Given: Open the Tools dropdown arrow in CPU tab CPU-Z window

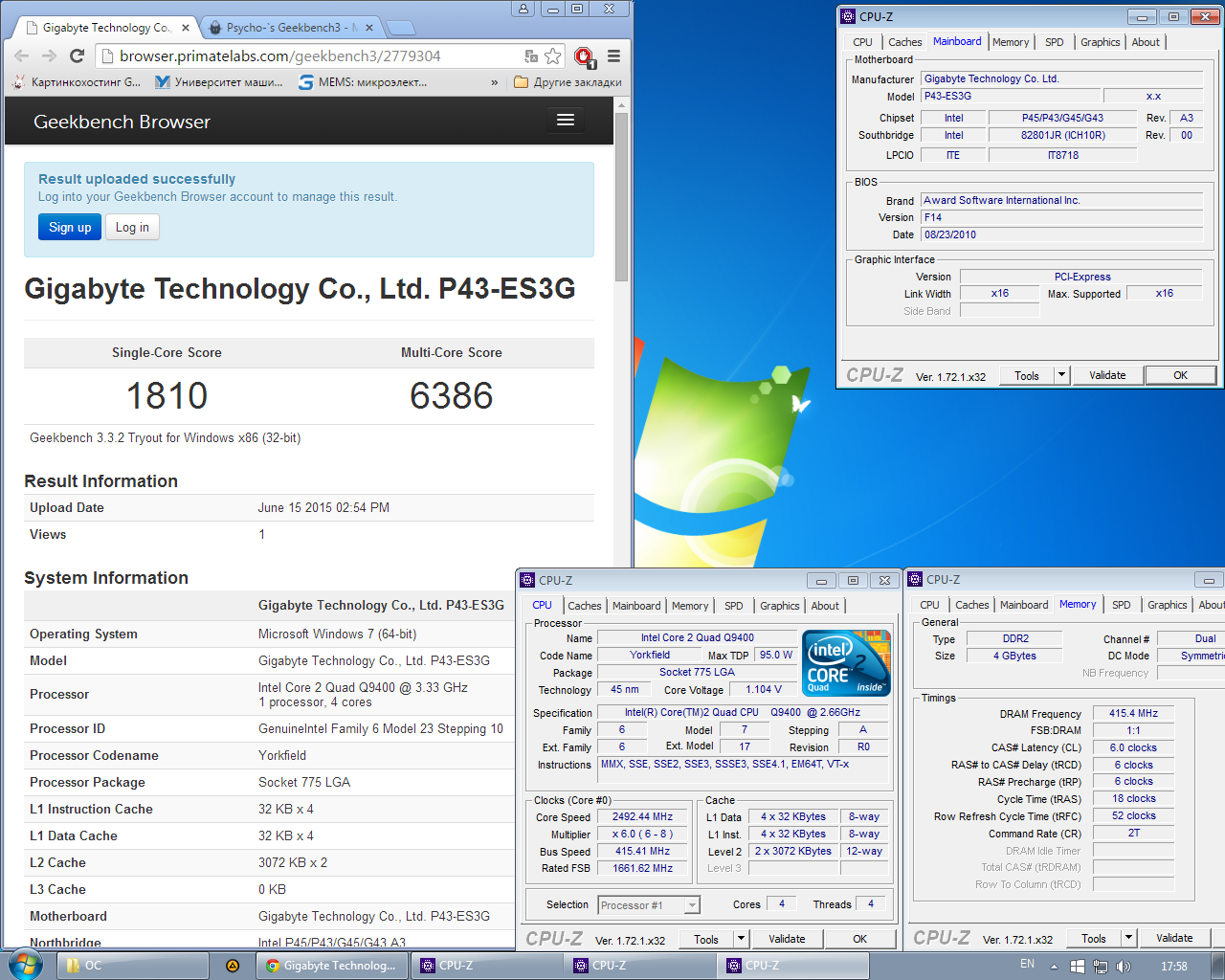Looking at the screenshot, I should coord(741,939).
